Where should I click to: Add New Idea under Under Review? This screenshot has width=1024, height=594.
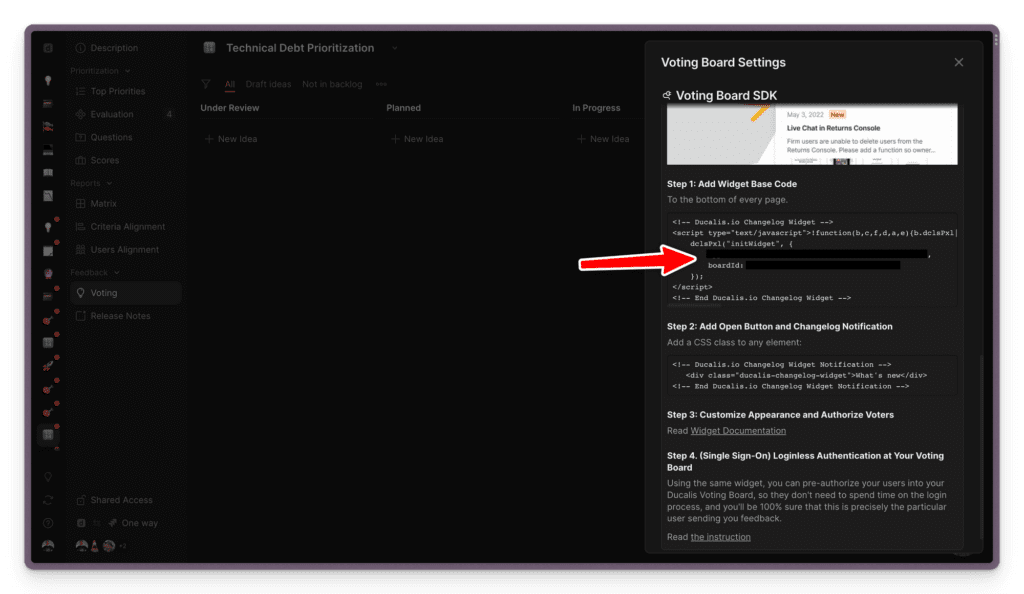coord(231,139)
